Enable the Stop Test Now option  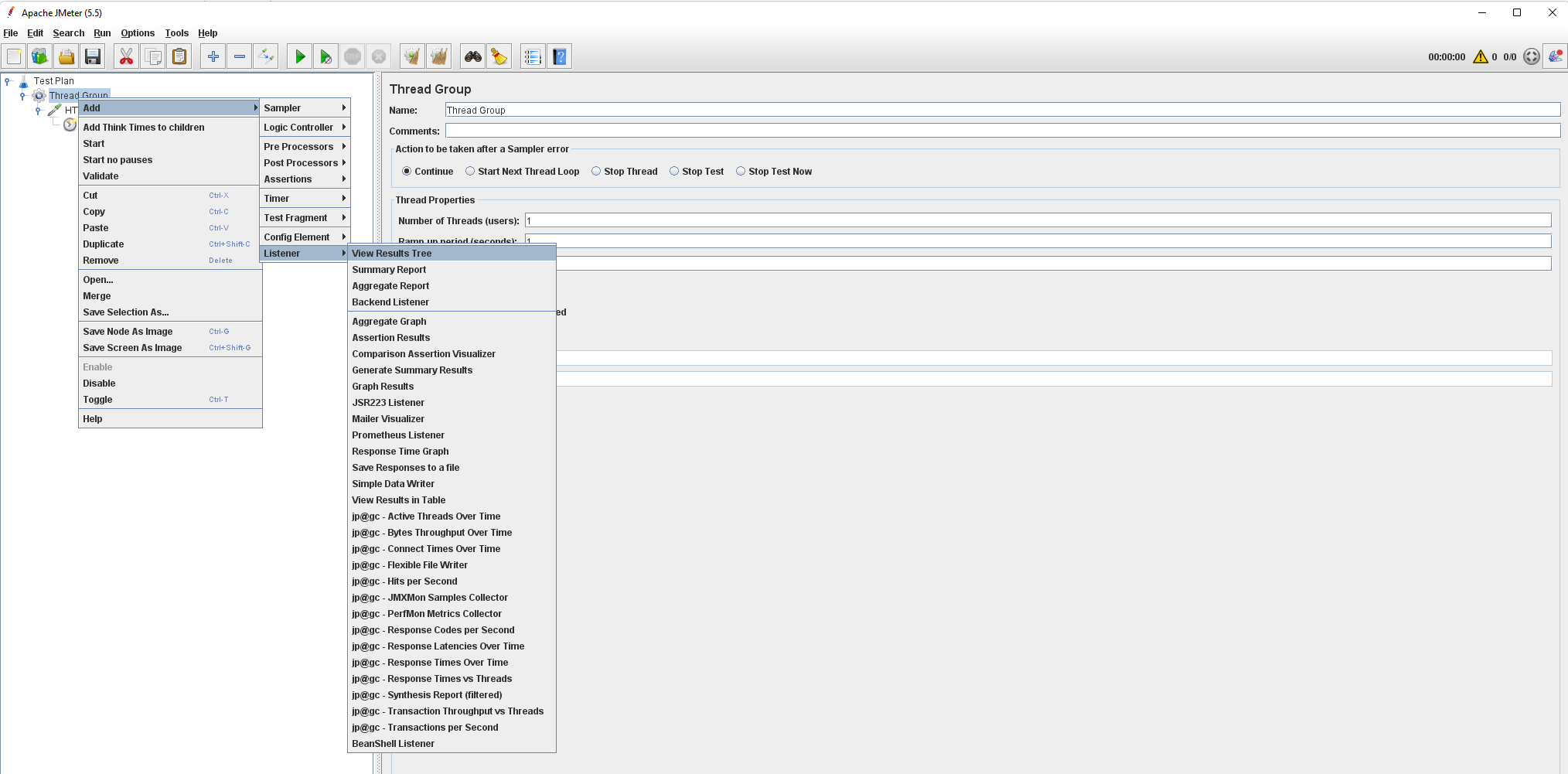point(741,171)
